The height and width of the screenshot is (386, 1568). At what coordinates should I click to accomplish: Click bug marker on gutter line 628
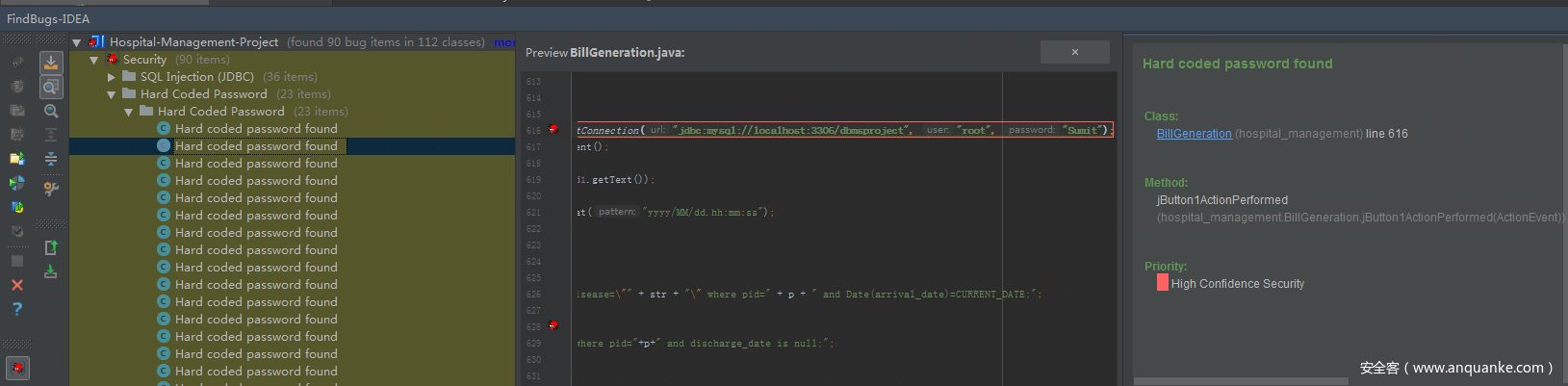(553, 325)
